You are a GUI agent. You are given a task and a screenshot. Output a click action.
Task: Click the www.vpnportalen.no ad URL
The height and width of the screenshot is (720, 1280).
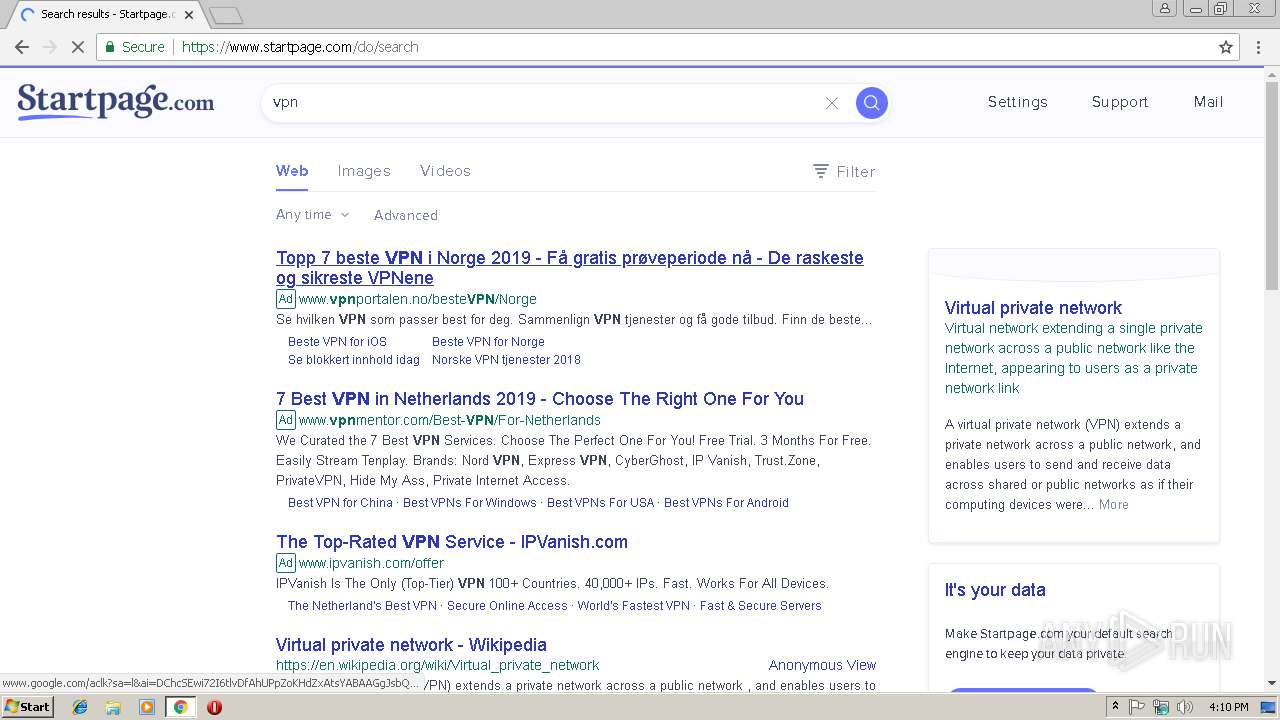pos(417,299)
